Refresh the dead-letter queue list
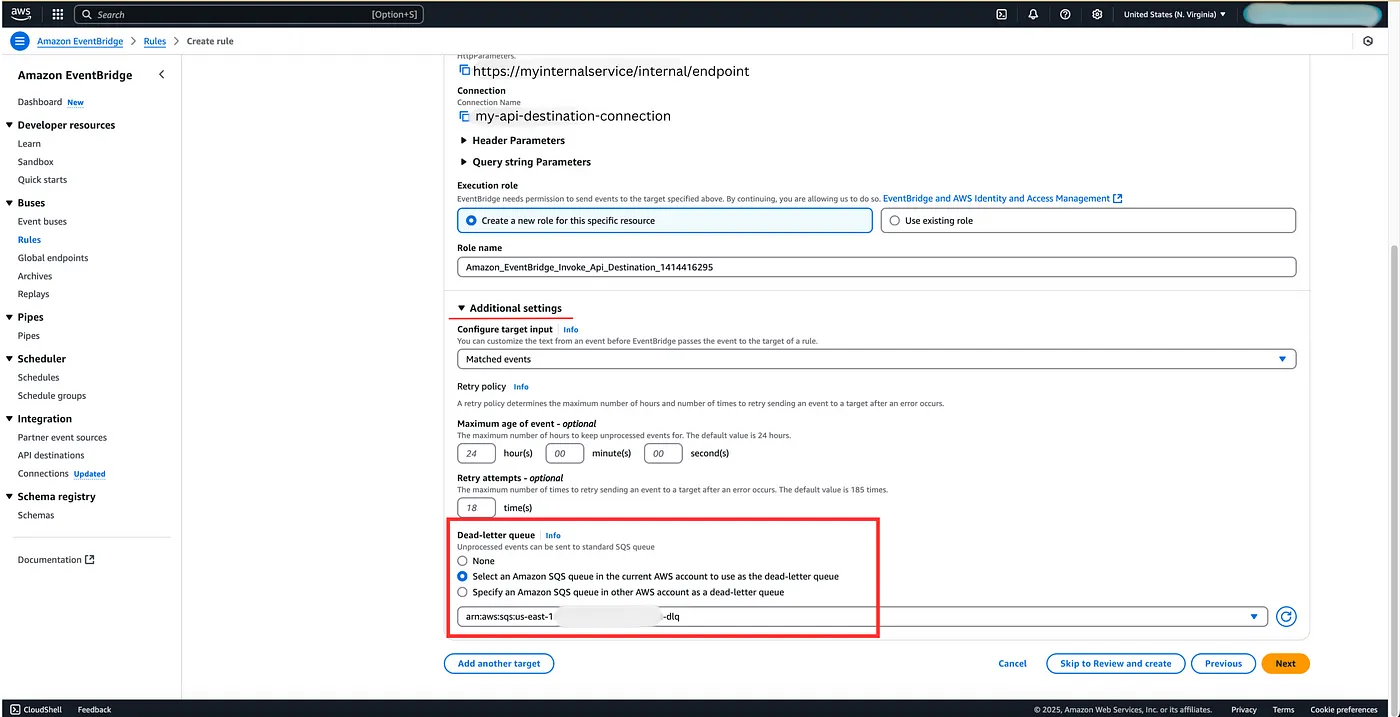 (1287, 617)
